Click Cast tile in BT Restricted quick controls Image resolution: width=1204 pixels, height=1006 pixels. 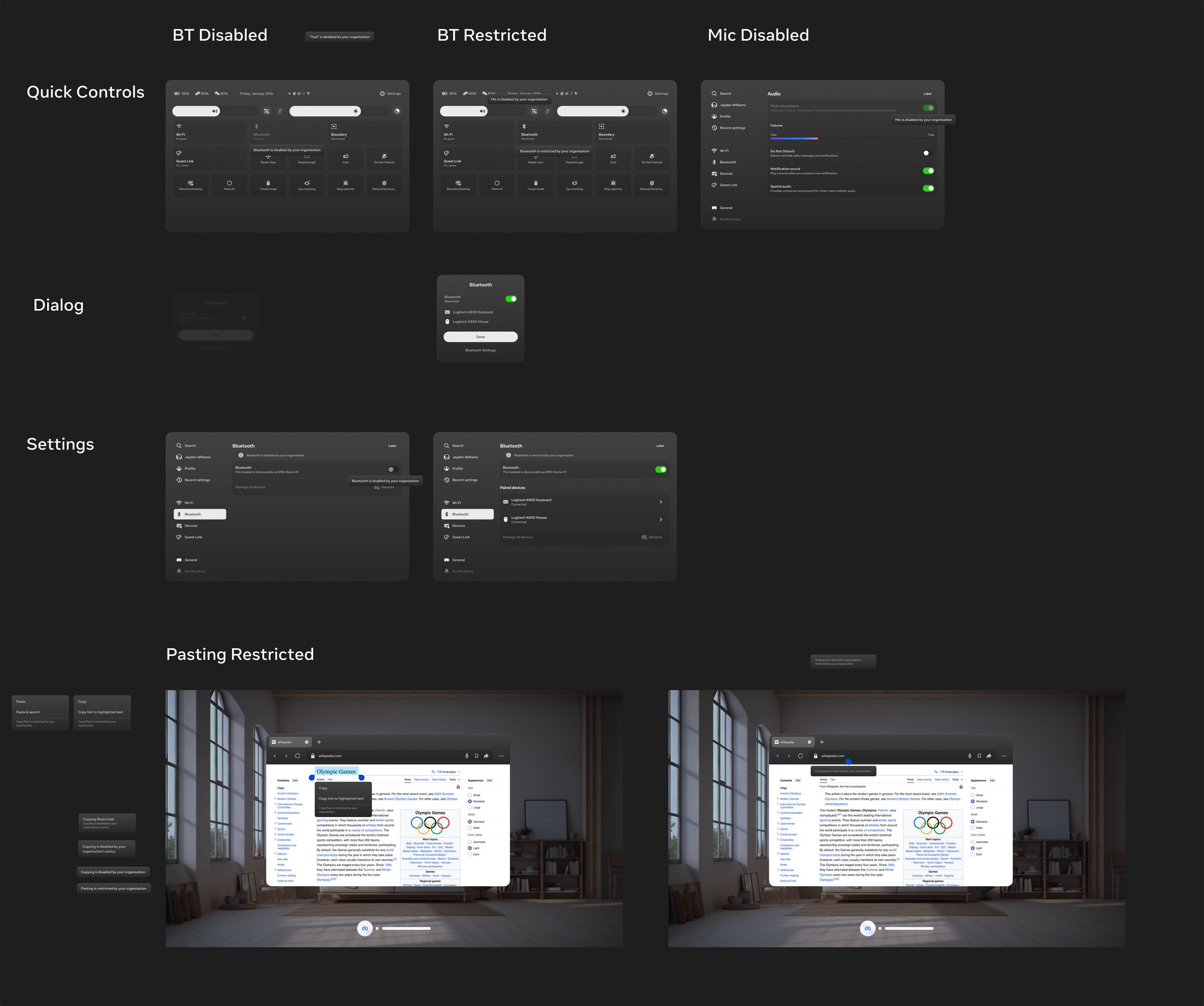tap(613, 158)
